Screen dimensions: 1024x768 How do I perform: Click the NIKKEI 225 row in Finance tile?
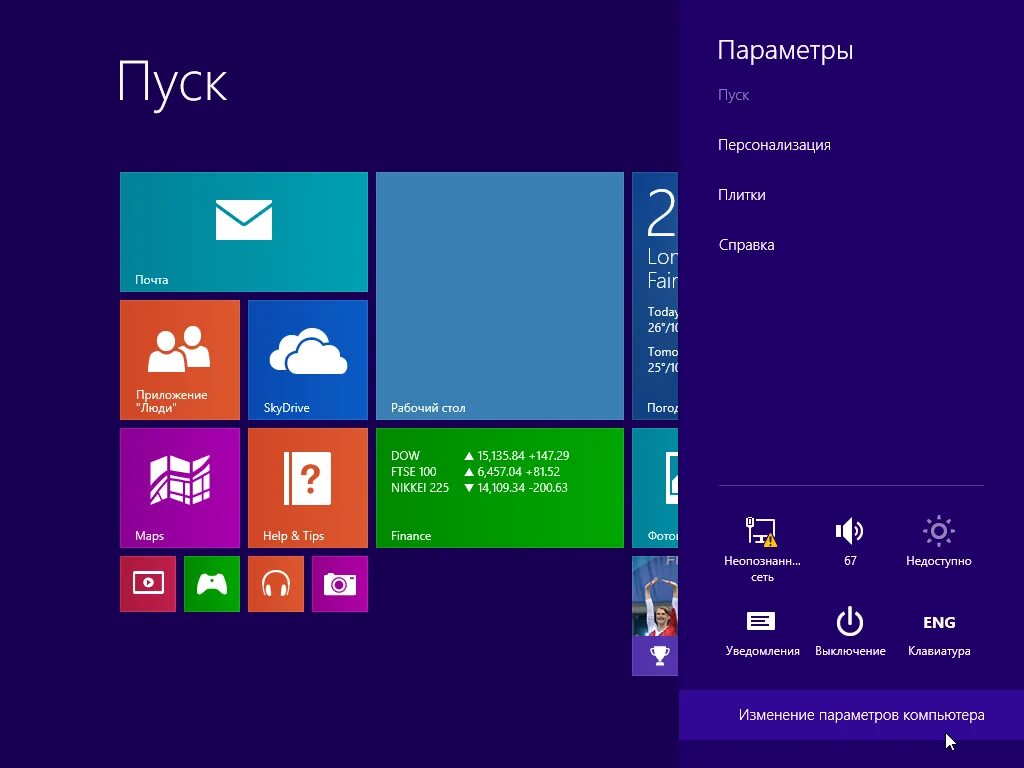point(479,488)
